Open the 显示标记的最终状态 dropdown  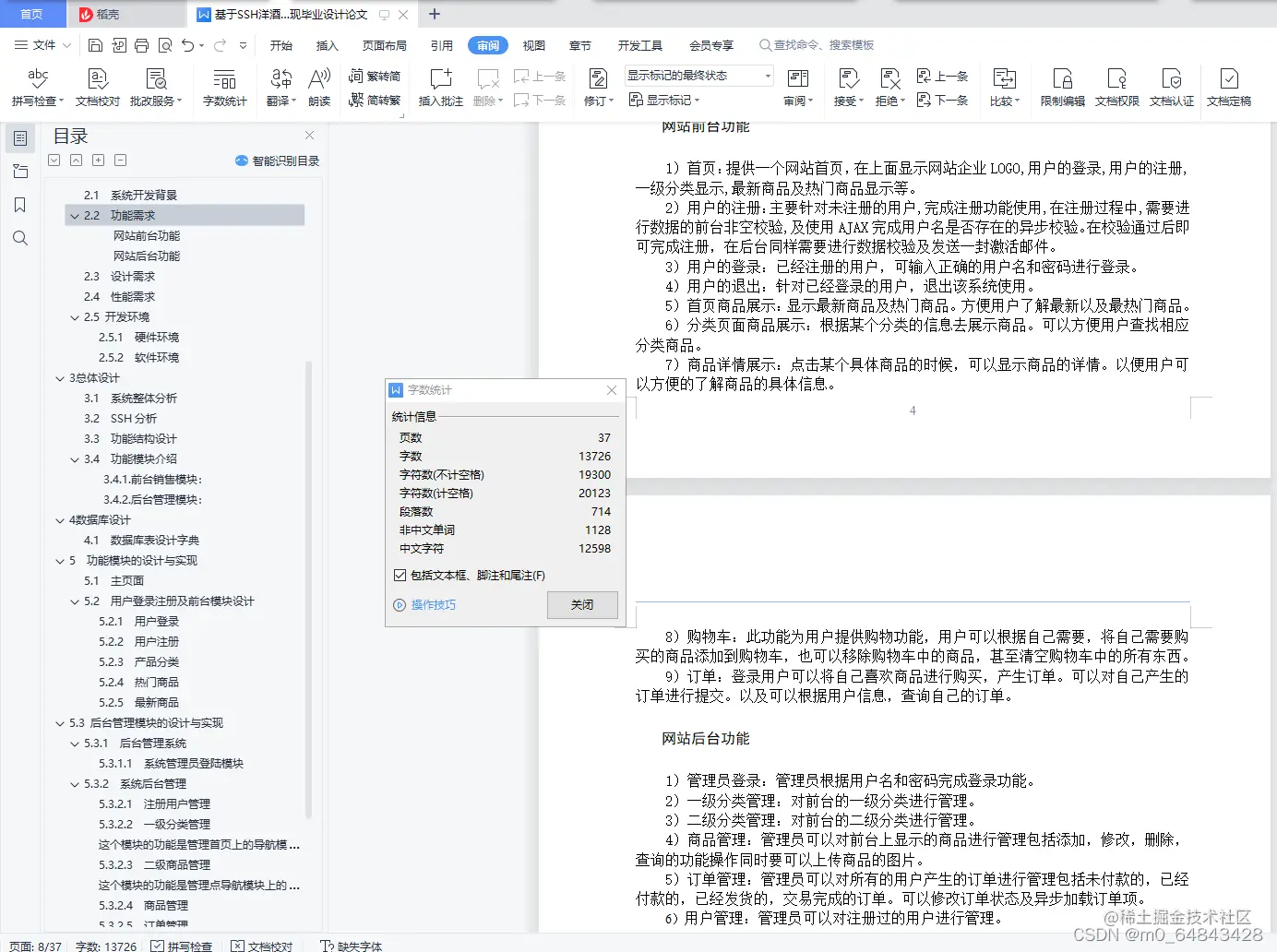pos(697,75)
